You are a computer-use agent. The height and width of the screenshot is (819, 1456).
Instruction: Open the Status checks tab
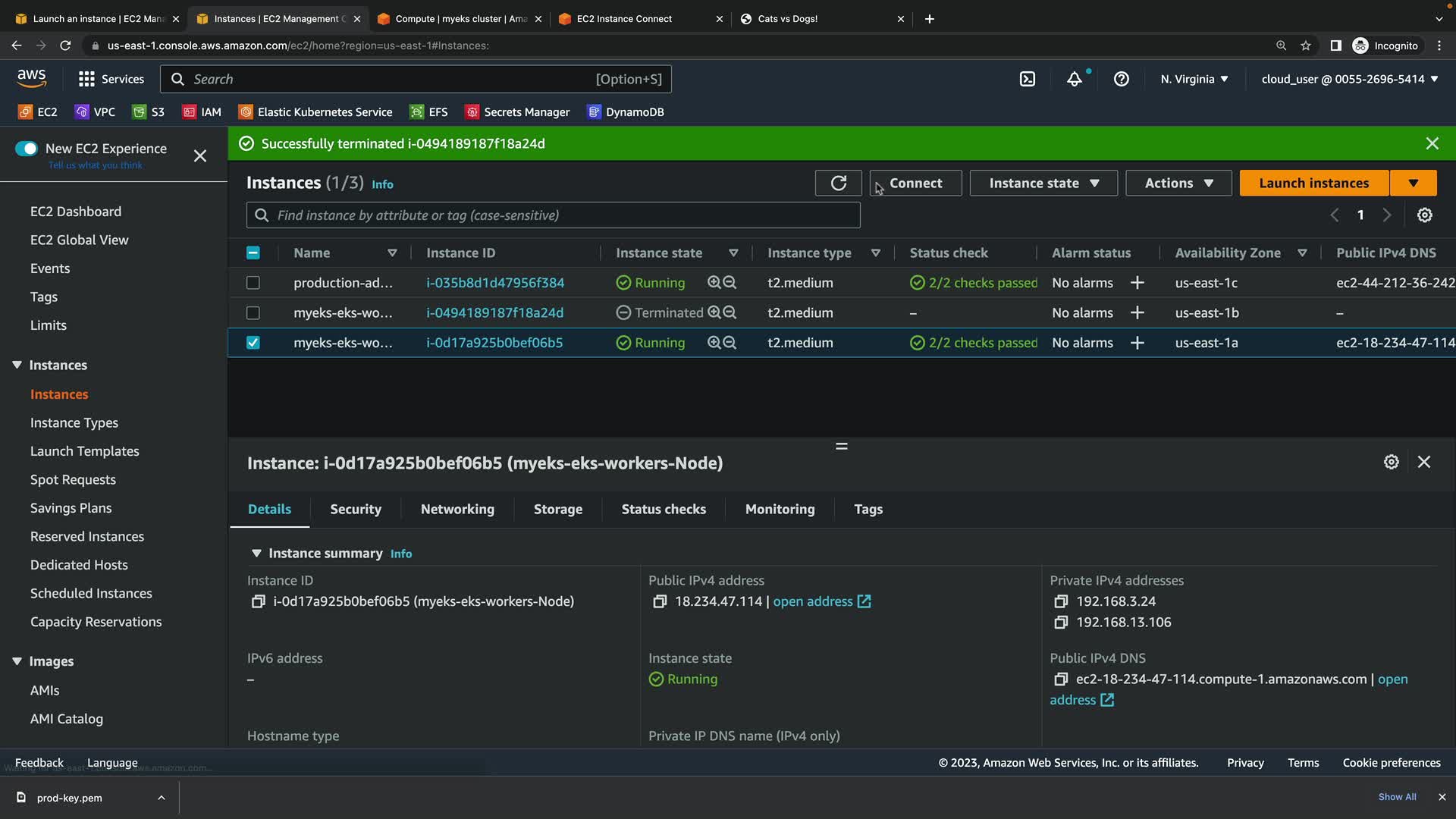coord(663,510)
